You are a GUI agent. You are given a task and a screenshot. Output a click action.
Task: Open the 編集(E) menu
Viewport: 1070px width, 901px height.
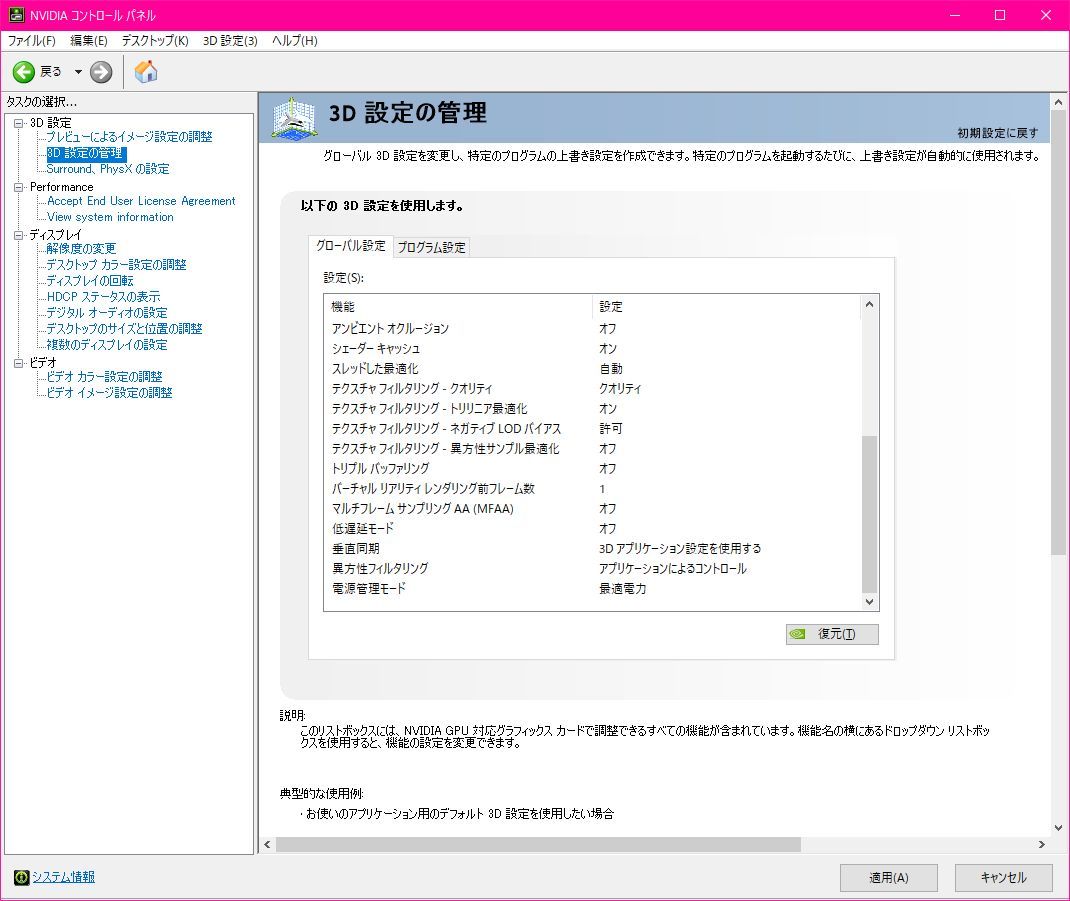[89, 41]
